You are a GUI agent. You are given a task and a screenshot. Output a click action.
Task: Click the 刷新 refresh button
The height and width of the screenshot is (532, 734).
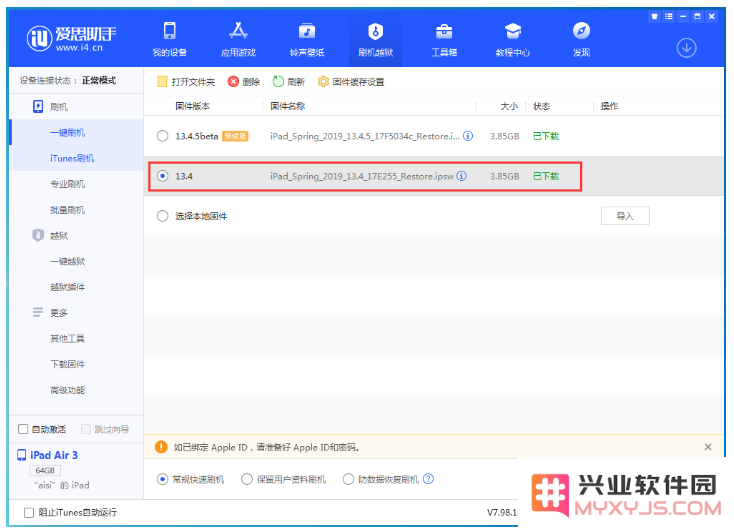pyautogui.click(x=288, y=82)
